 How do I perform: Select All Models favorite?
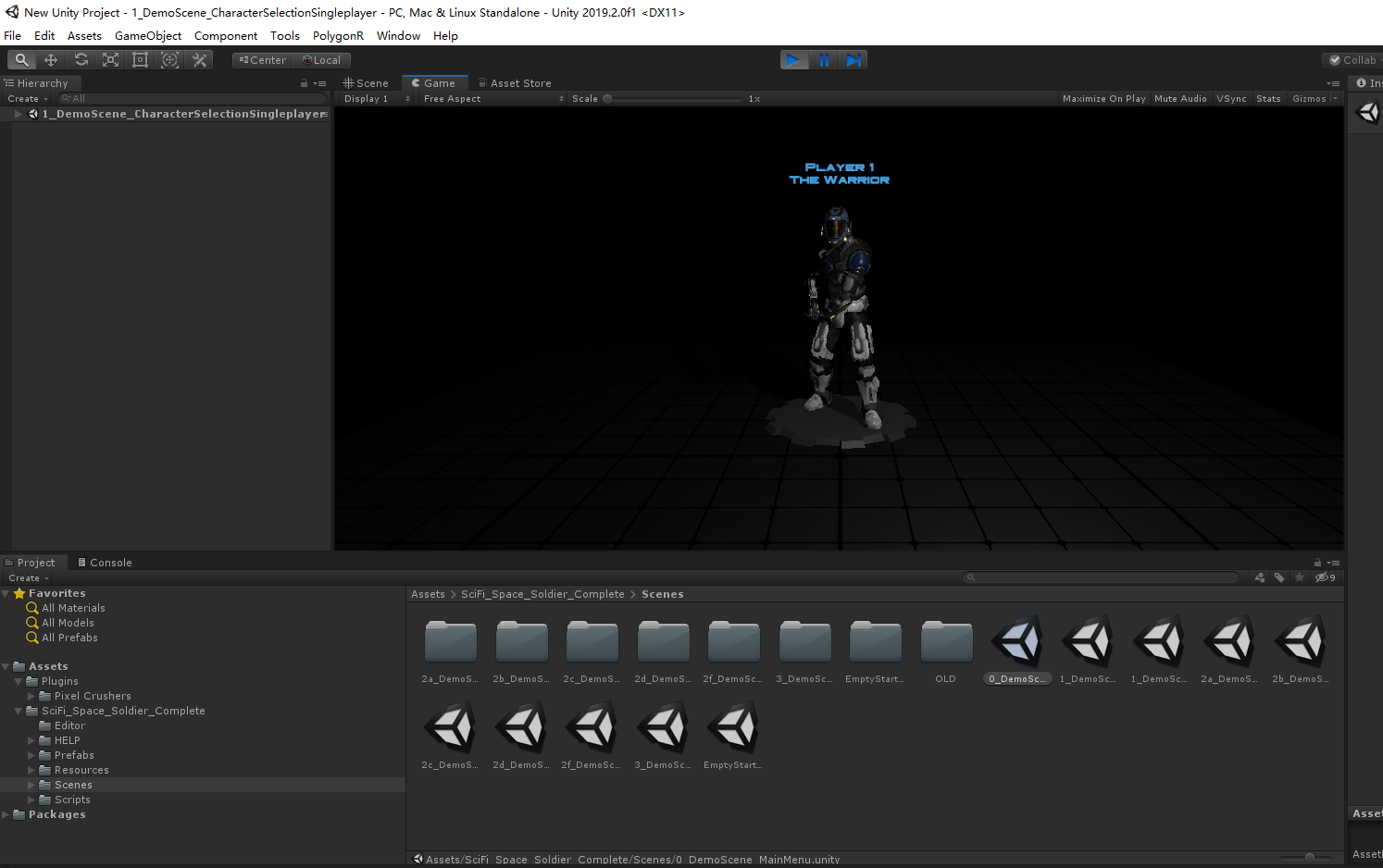click(68, 623)
